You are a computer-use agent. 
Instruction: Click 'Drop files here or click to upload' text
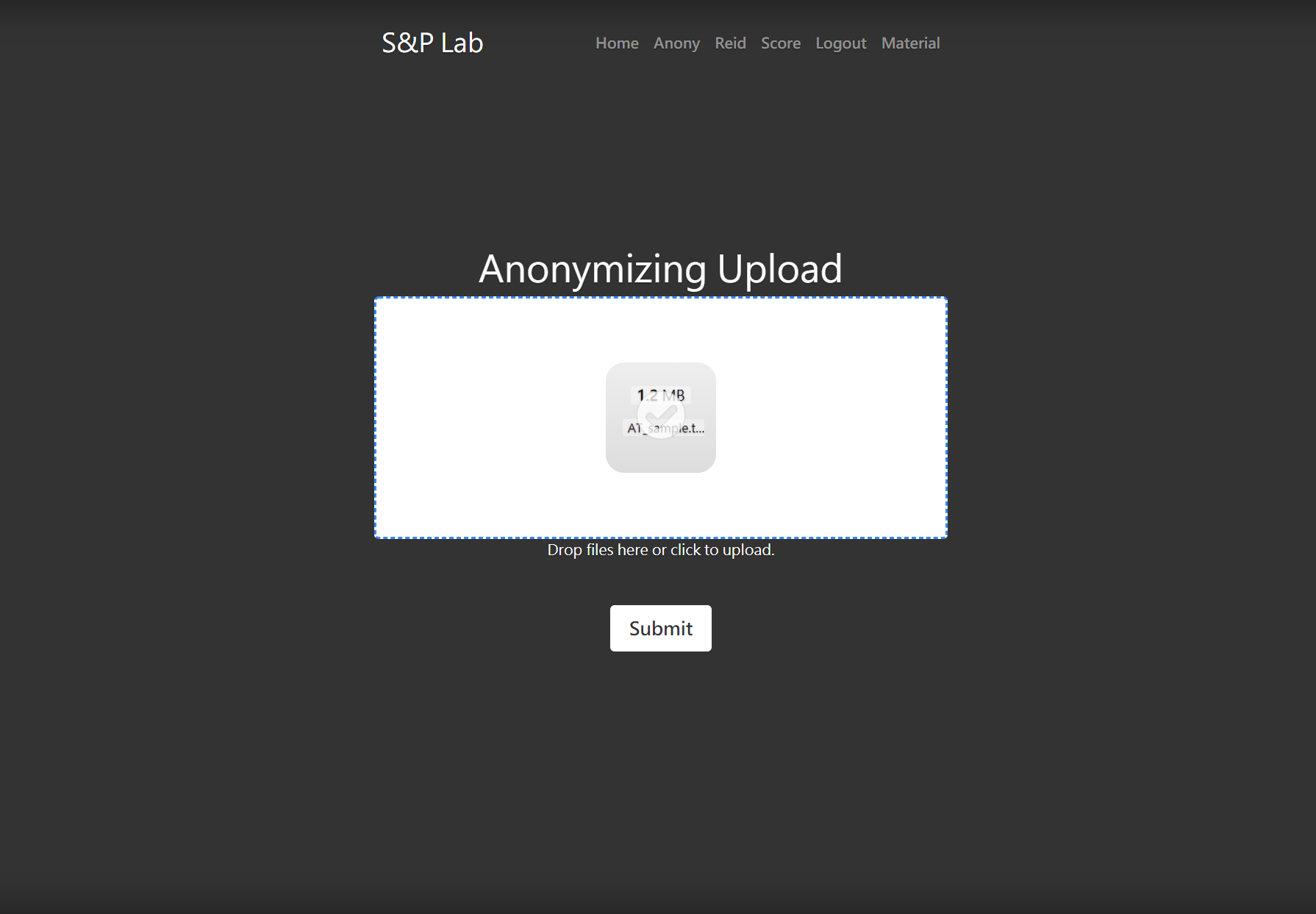tap(661, 550)
